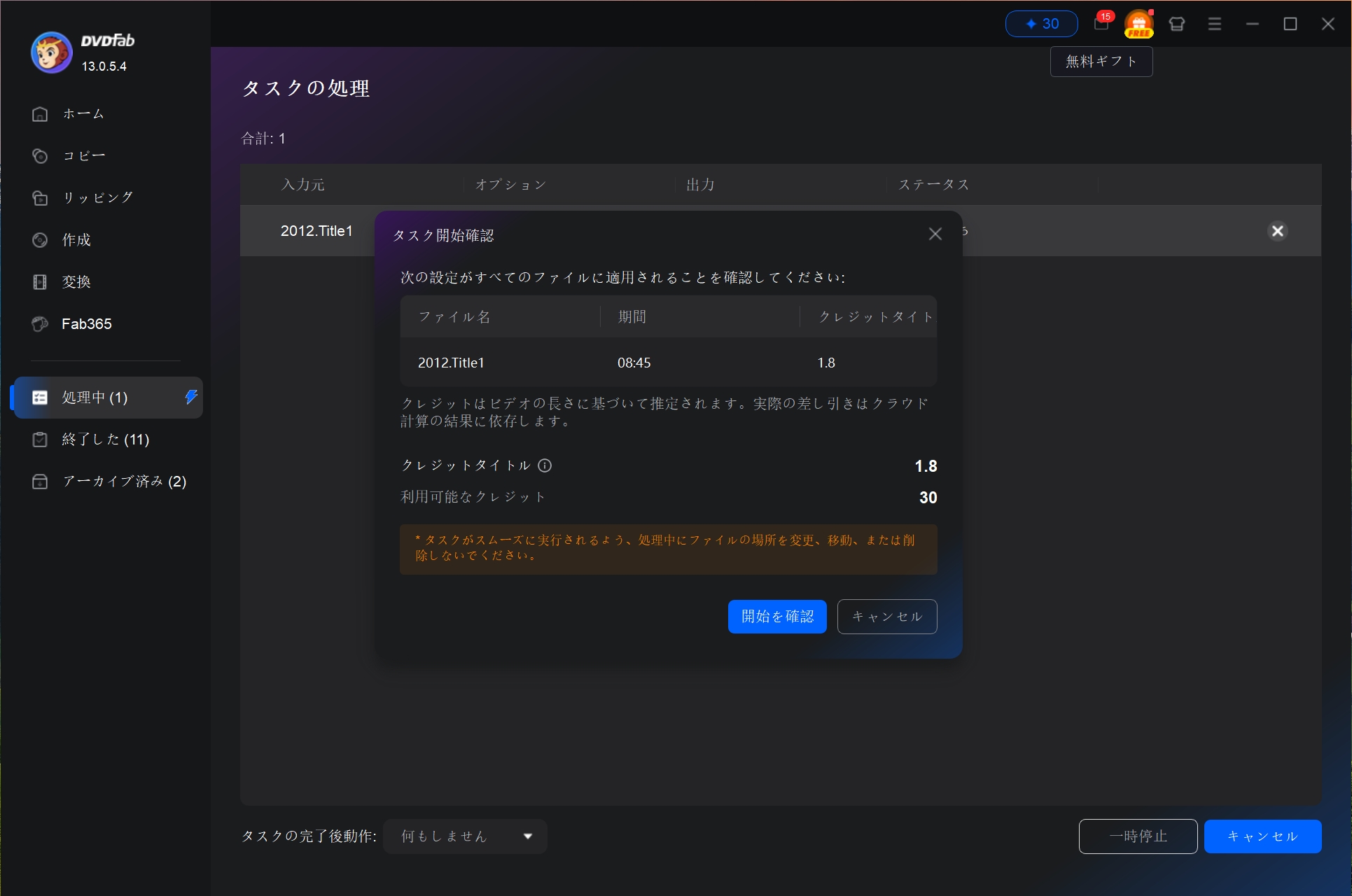Image resolution: width=1352 pixels, height=896 pixels.
Task: Open the notifications inbox with 15 badge
Action: (x=1100, y=23)
